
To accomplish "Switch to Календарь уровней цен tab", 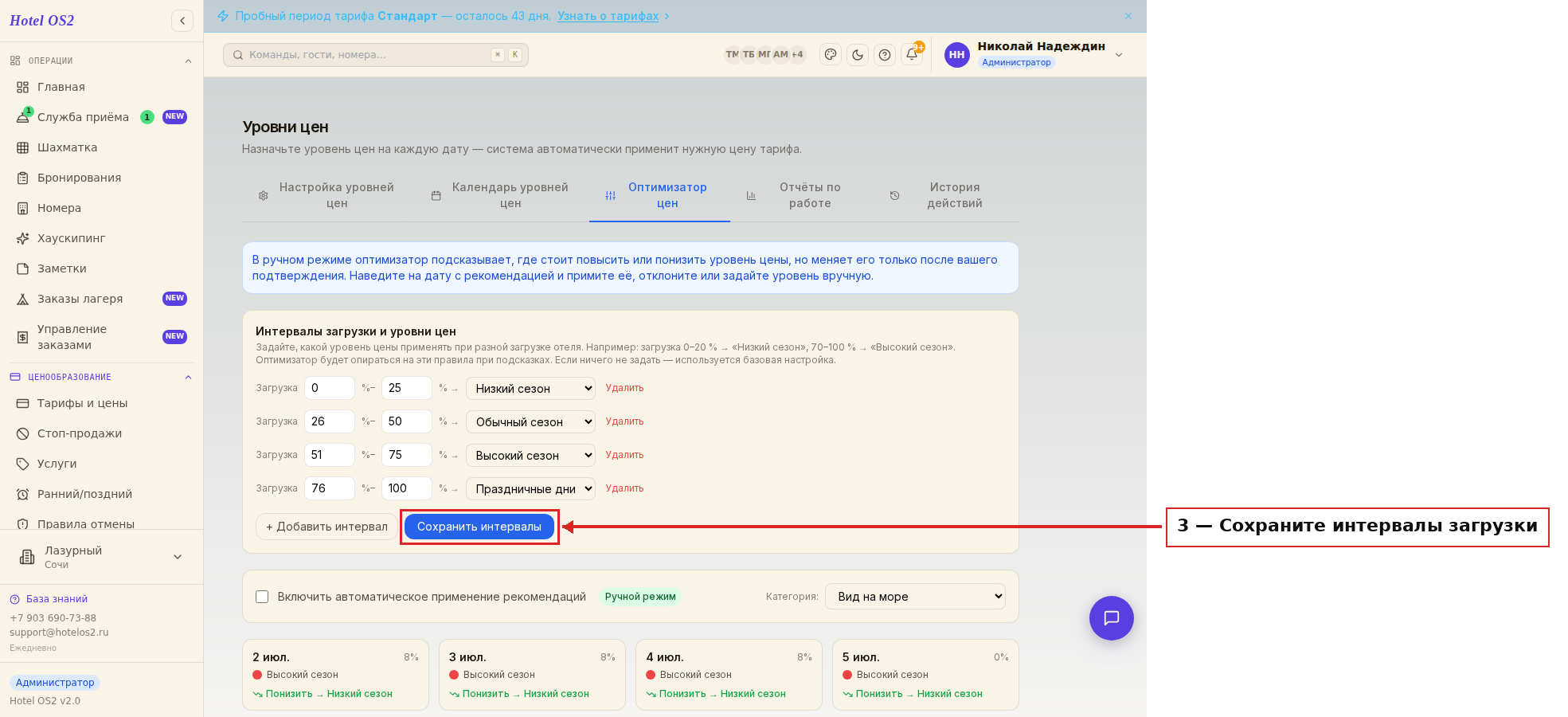I will pyautogui.click(x=501, y=195).
